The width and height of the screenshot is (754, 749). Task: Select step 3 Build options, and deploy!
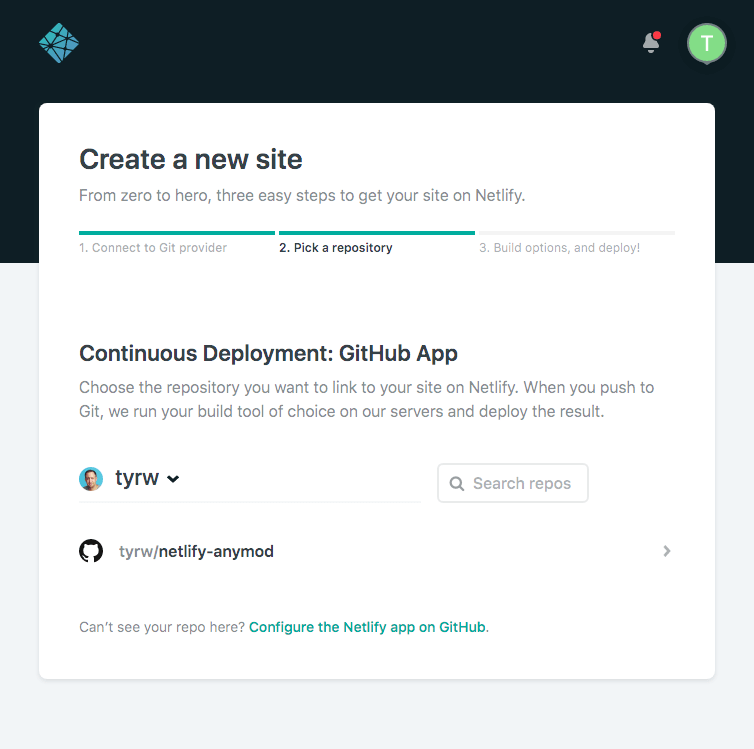pos(559,248)
